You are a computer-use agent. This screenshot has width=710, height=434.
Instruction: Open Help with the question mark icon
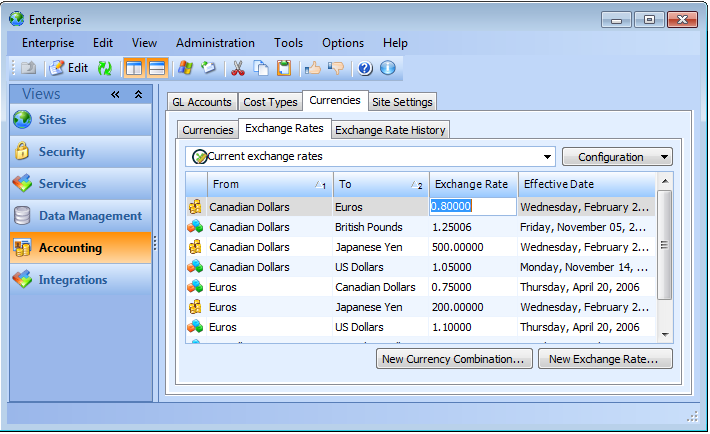365,68
